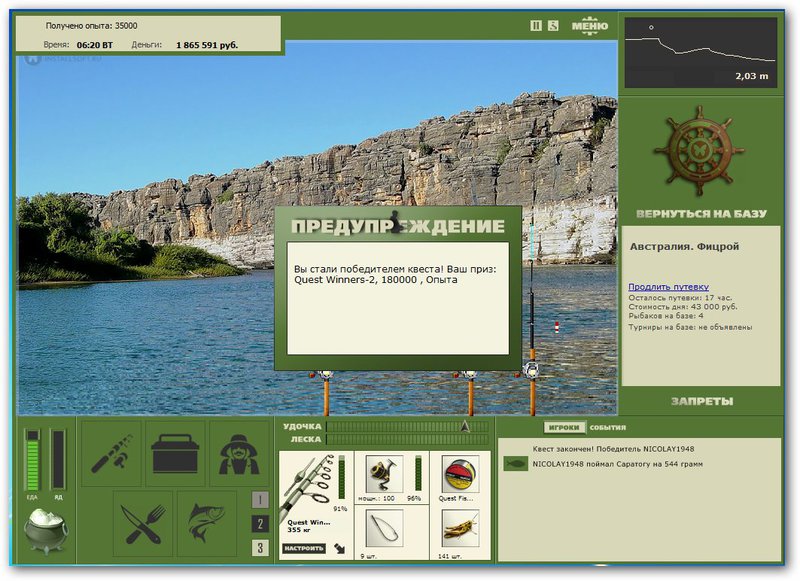Click the УДОЧКА tension bar
The height and width of the screenshot is (581, 800).
pos(408,426)
